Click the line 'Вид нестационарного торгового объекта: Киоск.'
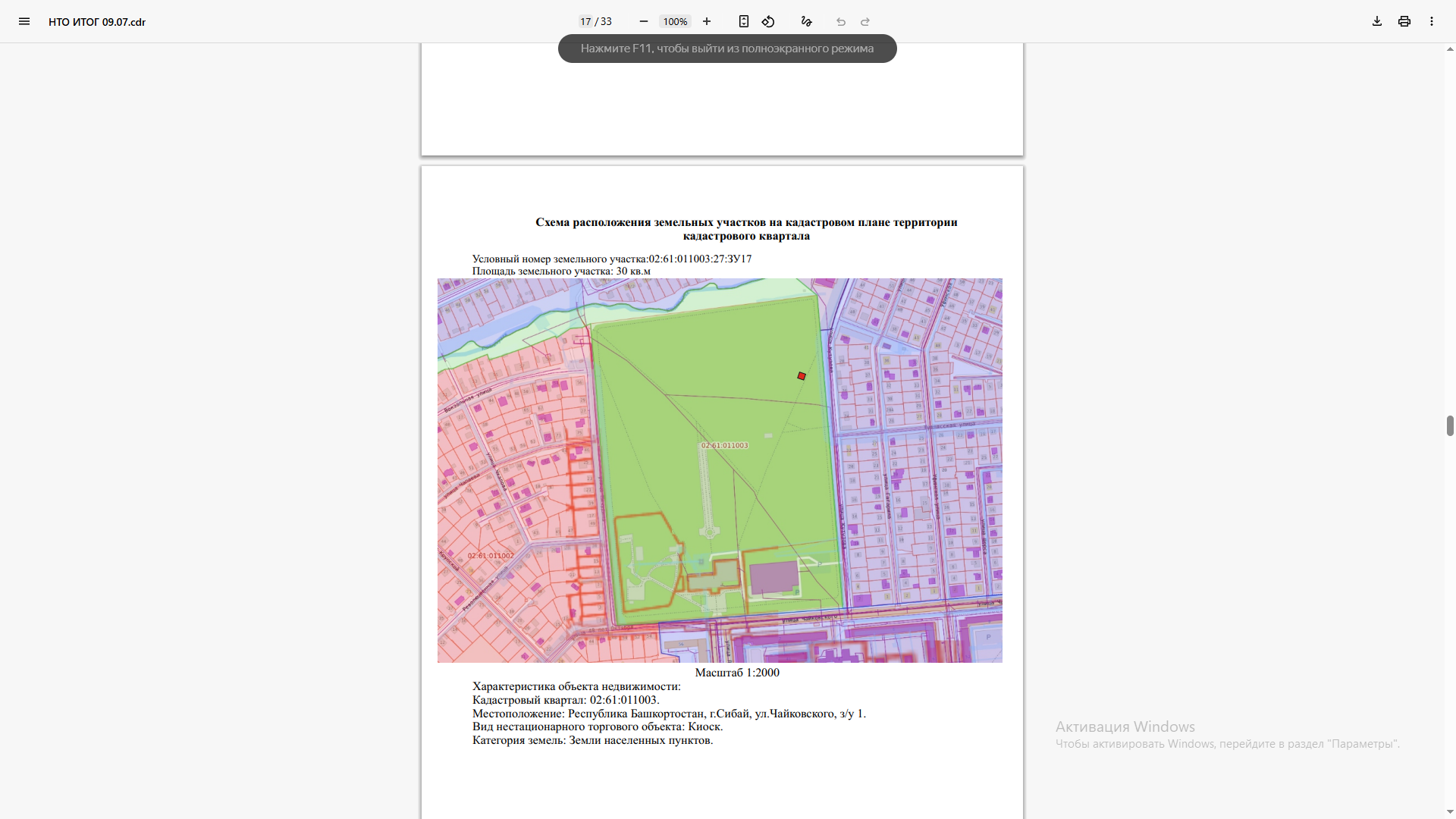1456x819 pixels. click(598, 726)
